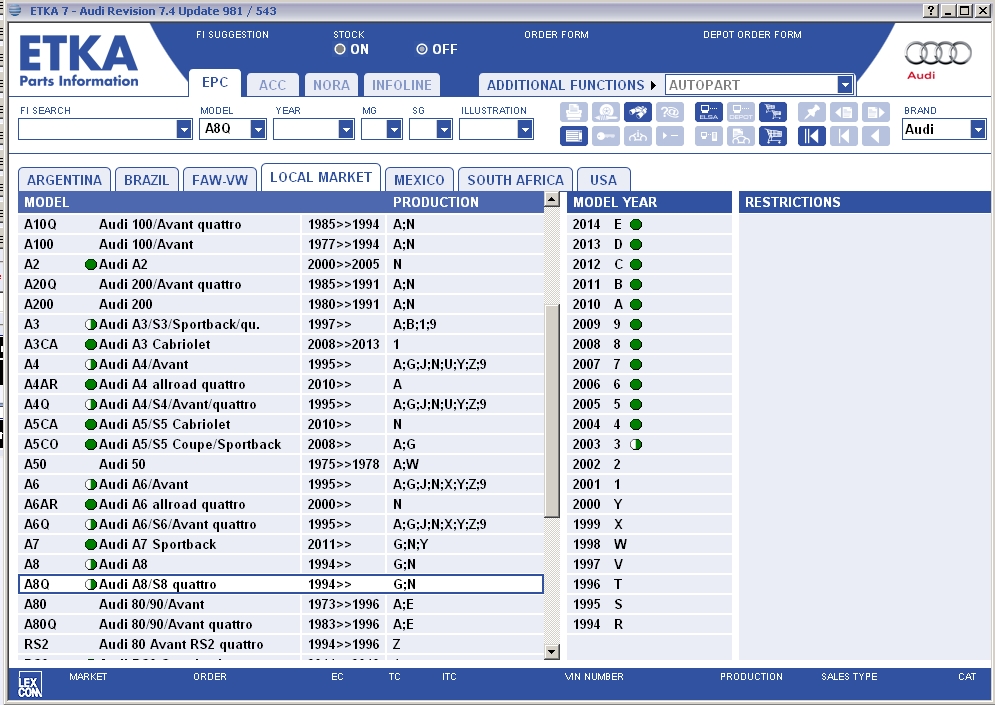Select the RS2 Audi 80 Avant row
Viewport: 995px width, 705px height.
click(x=281, y=644)
